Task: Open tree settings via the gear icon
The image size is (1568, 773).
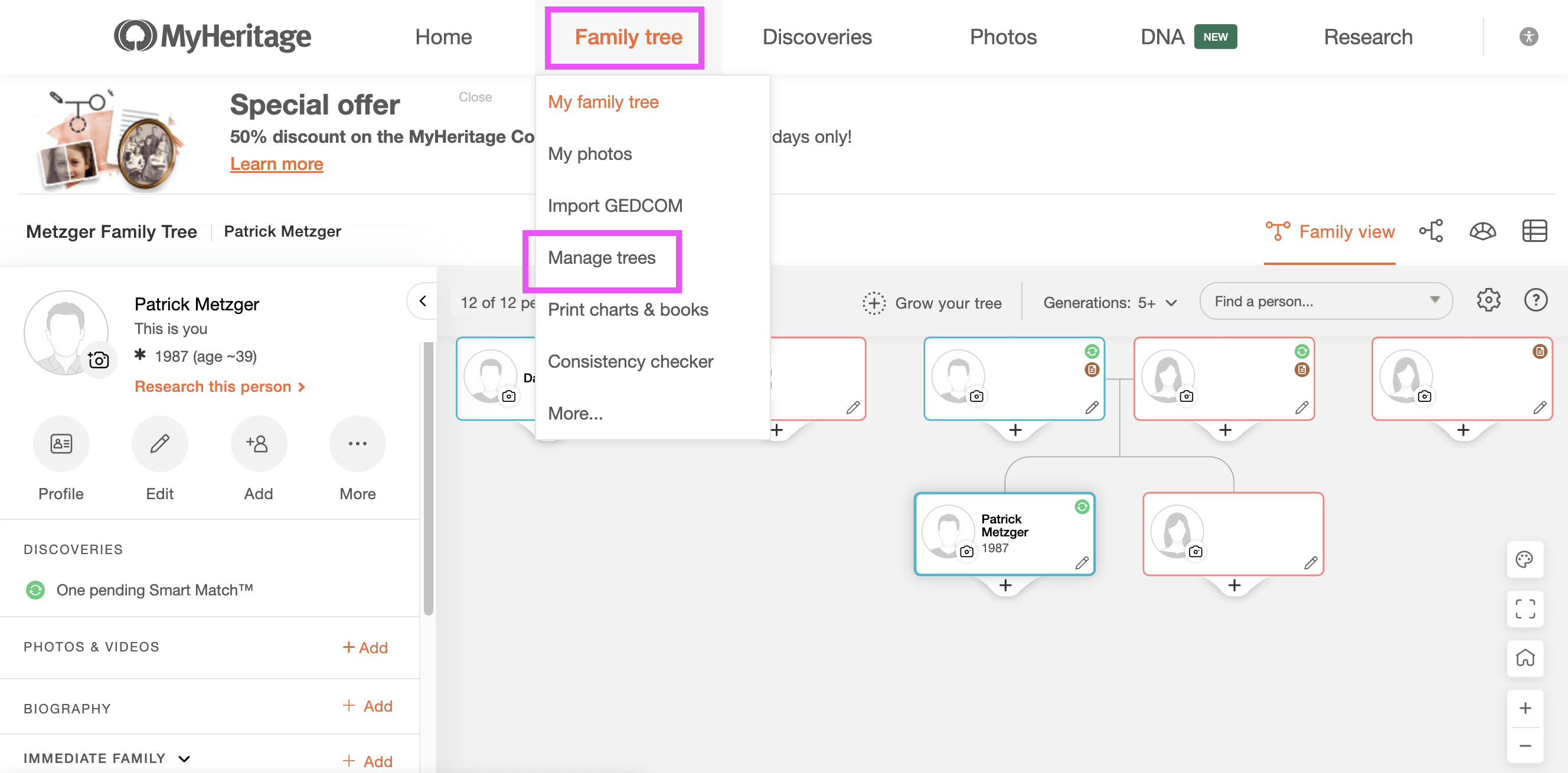Action: click(1489, 299)
